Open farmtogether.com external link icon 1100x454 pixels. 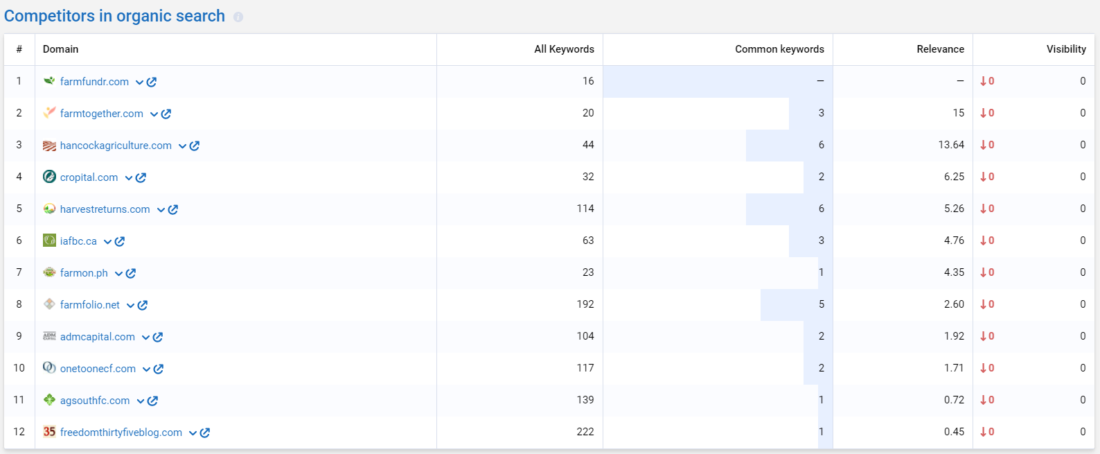pyautogui.click(x=166, y=114)
